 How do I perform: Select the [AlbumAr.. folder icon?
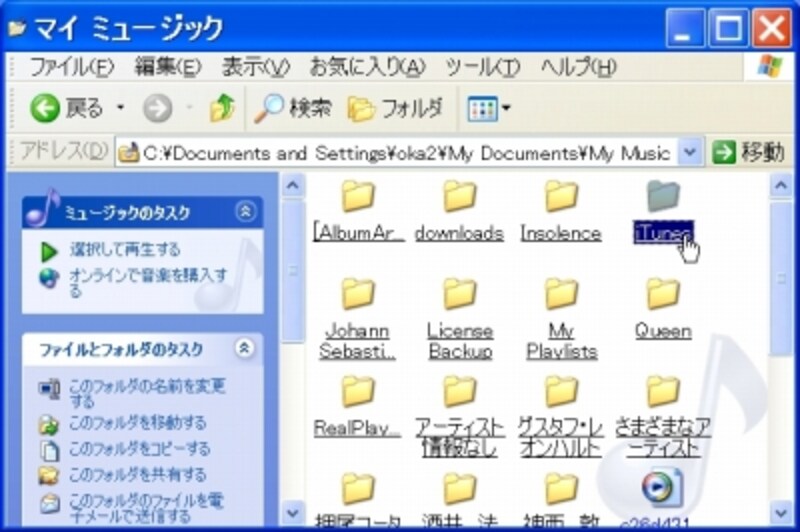click(358, 196)
